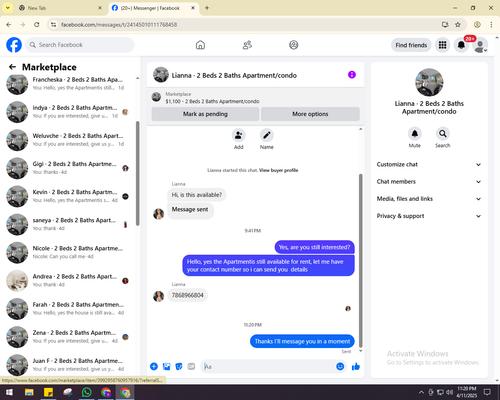Open saneya conversation

[x=68, y=224]
